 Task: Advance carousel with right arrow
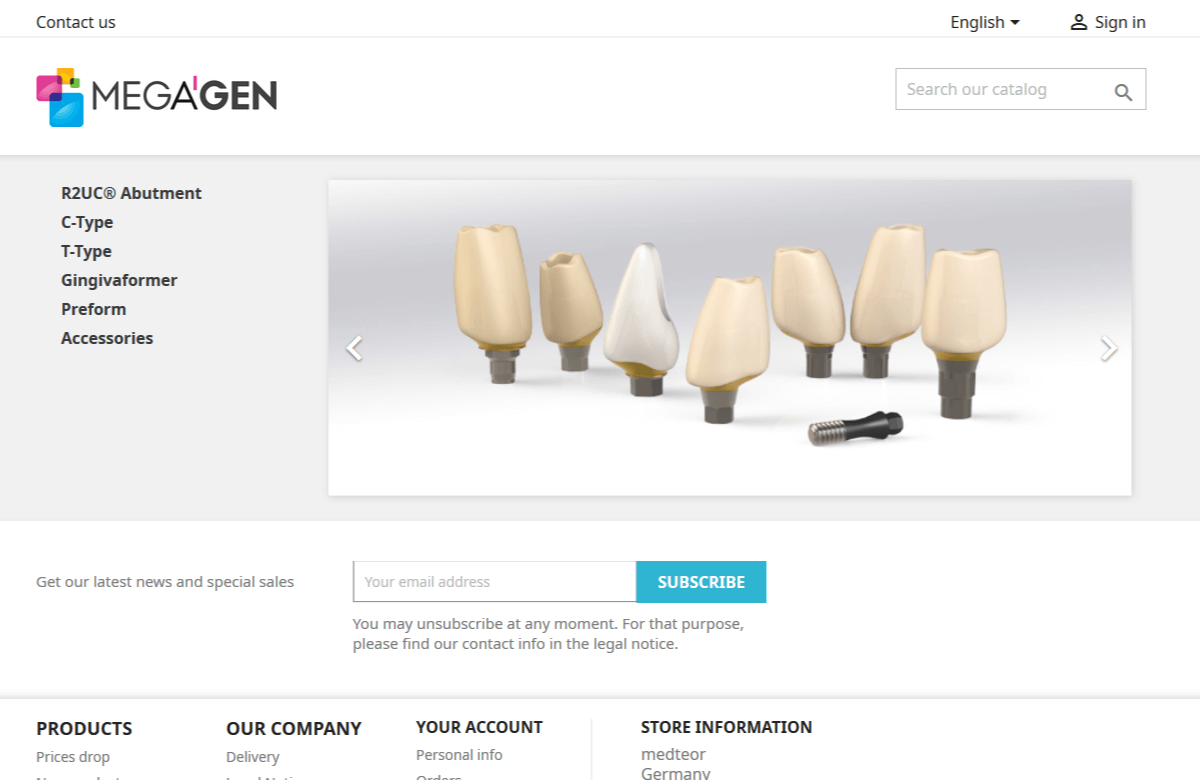(1108, 348)
